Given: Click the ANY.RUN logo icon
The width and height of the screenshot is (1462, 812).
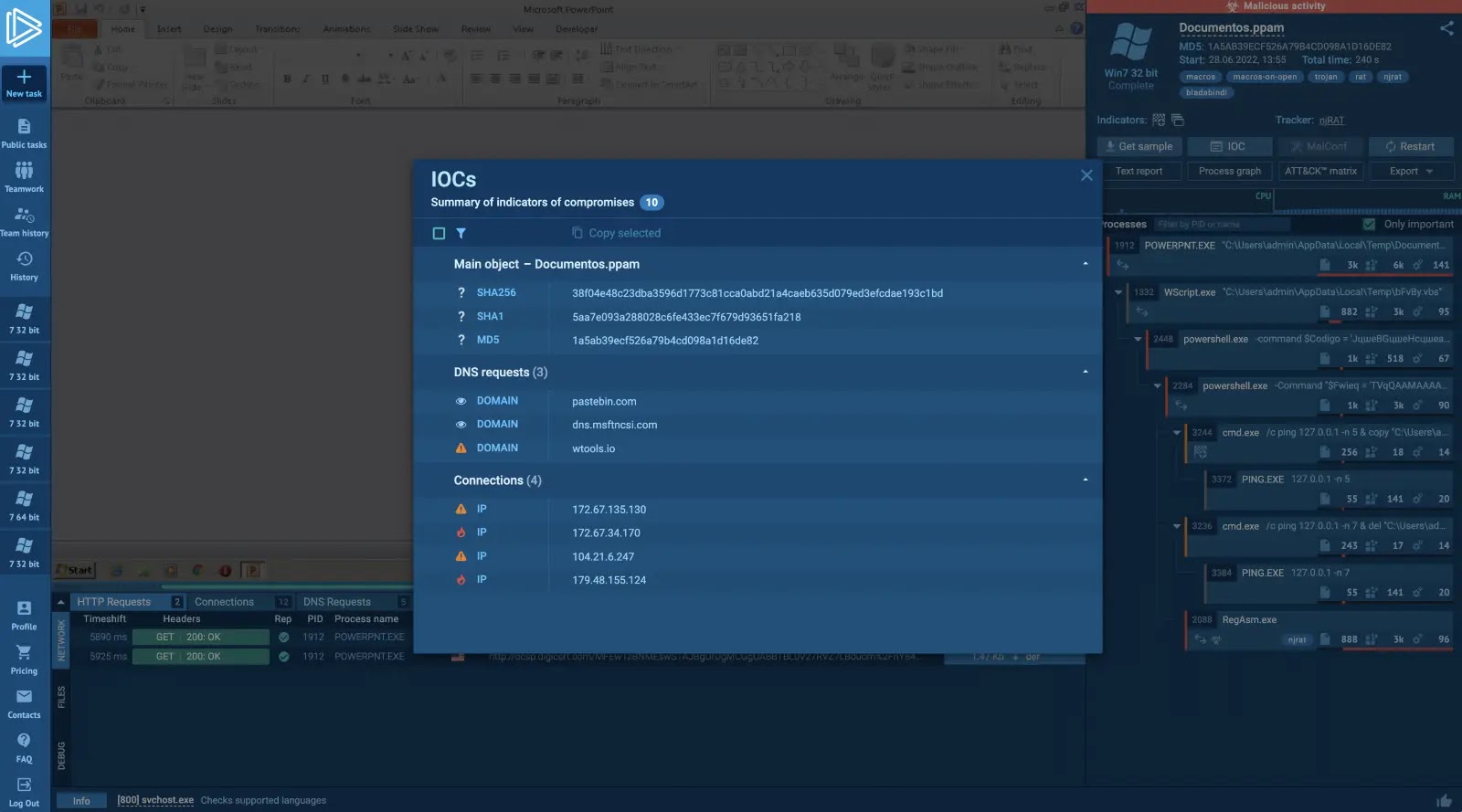Looking at the screenshot, I should [24, 28].
